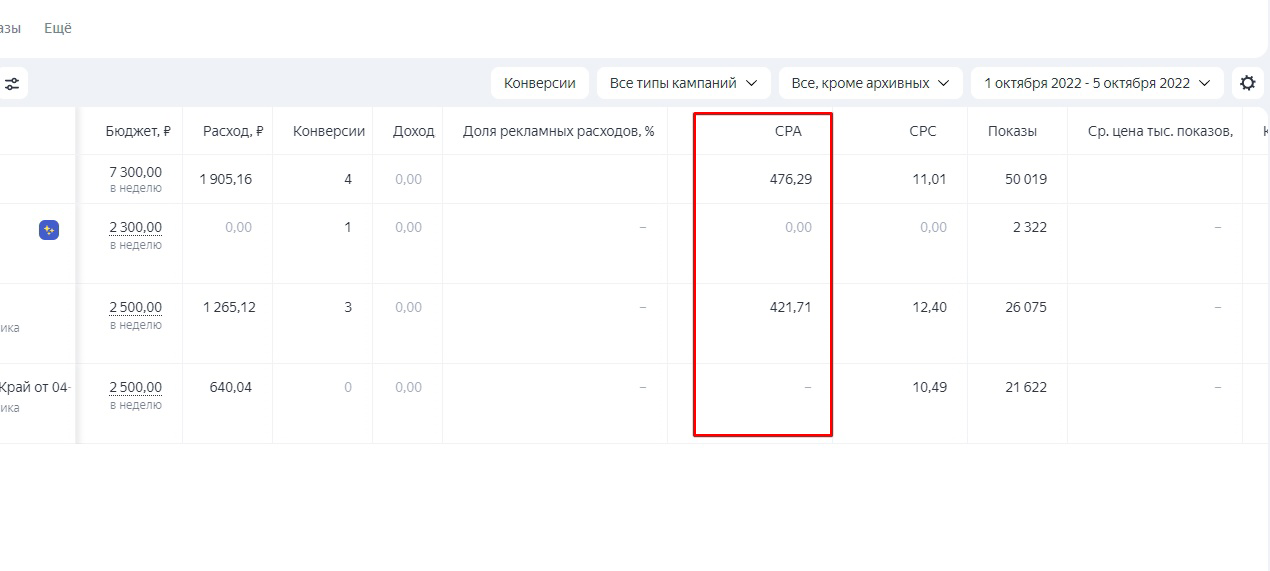The image size is (1270, 571).
Task: Sort by Доля рекламных расходов, % header
Action: pos(558,131)
